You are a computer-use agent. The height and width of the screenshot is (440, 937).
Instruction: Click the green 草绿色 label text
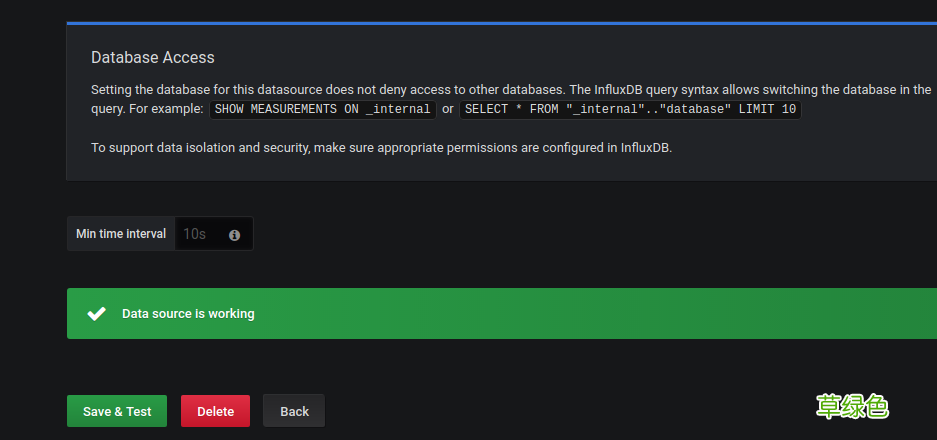click(x=852, y=406)
